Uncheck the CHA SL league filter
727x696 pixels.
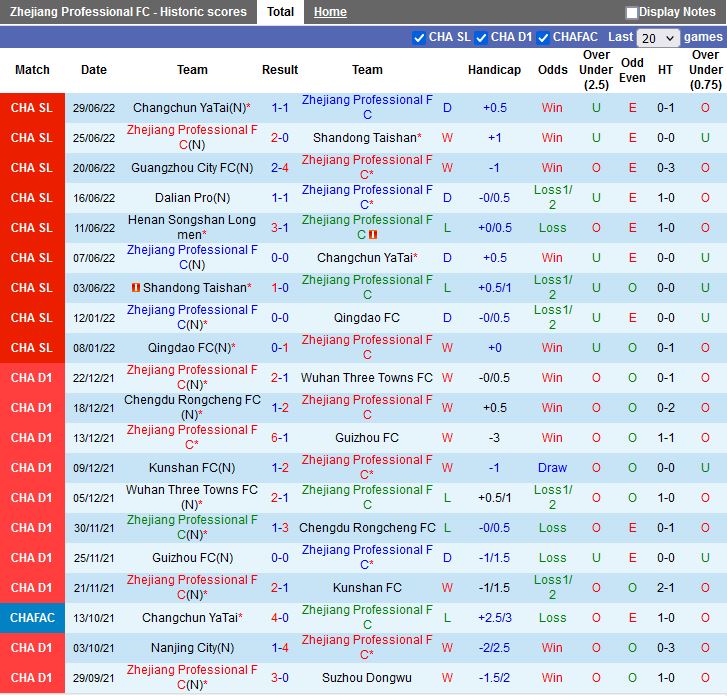[419, 37]
